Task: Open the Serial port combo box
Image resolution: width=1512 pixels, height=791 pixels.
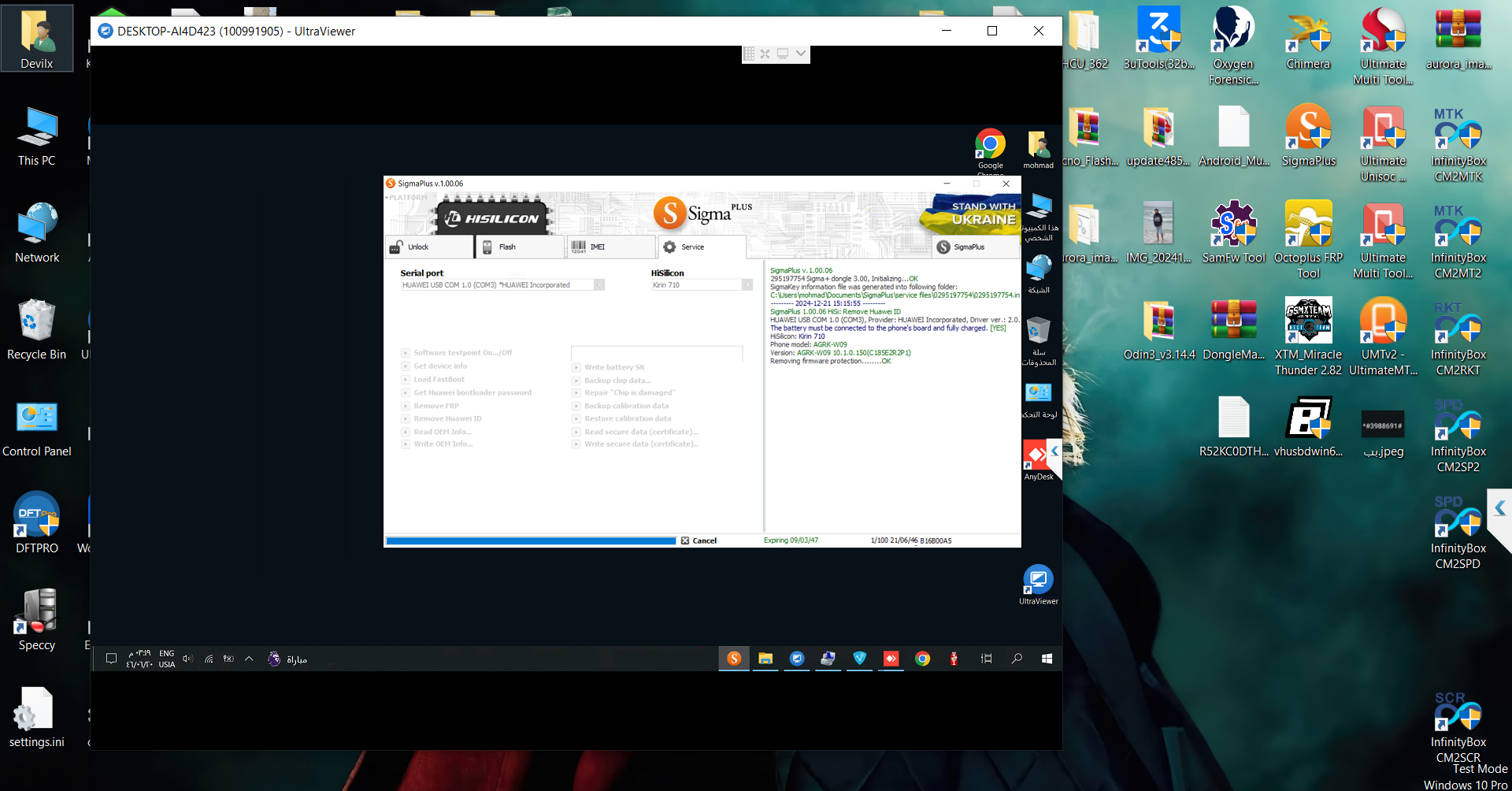Action: point(502,285)
